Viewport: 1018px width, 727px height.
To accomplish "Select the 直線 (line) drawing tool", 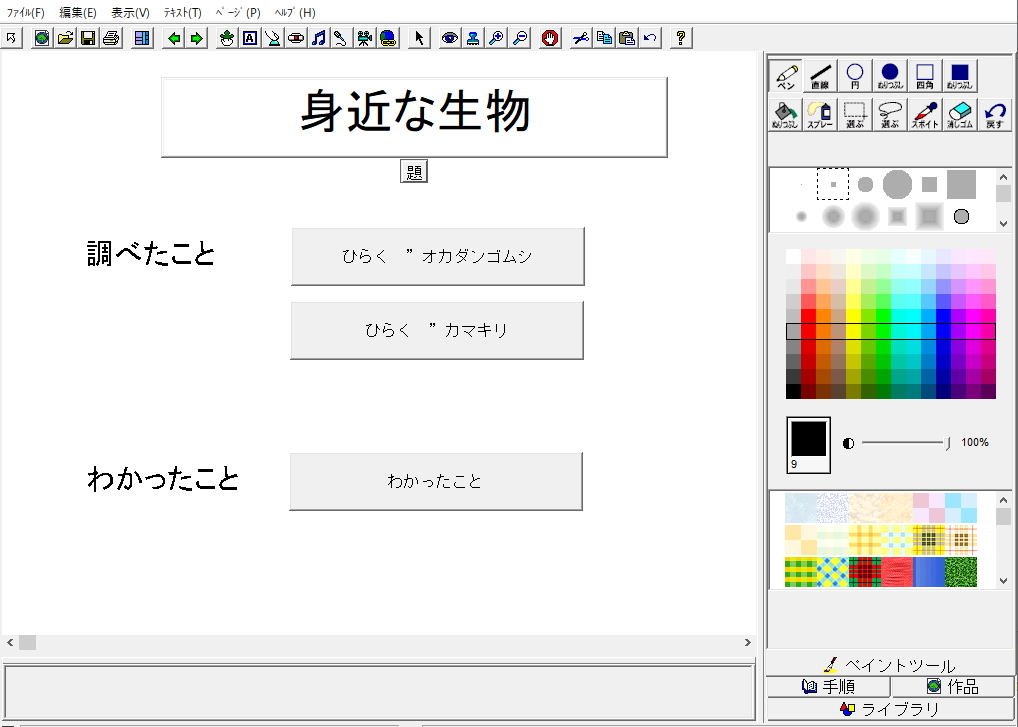I will tap(820, 76).
